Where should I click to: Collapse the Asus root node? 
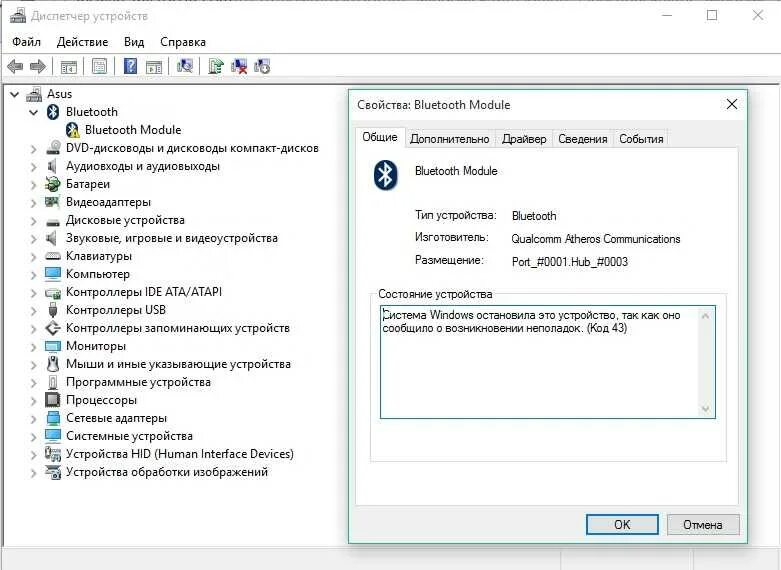click(15, 94)
